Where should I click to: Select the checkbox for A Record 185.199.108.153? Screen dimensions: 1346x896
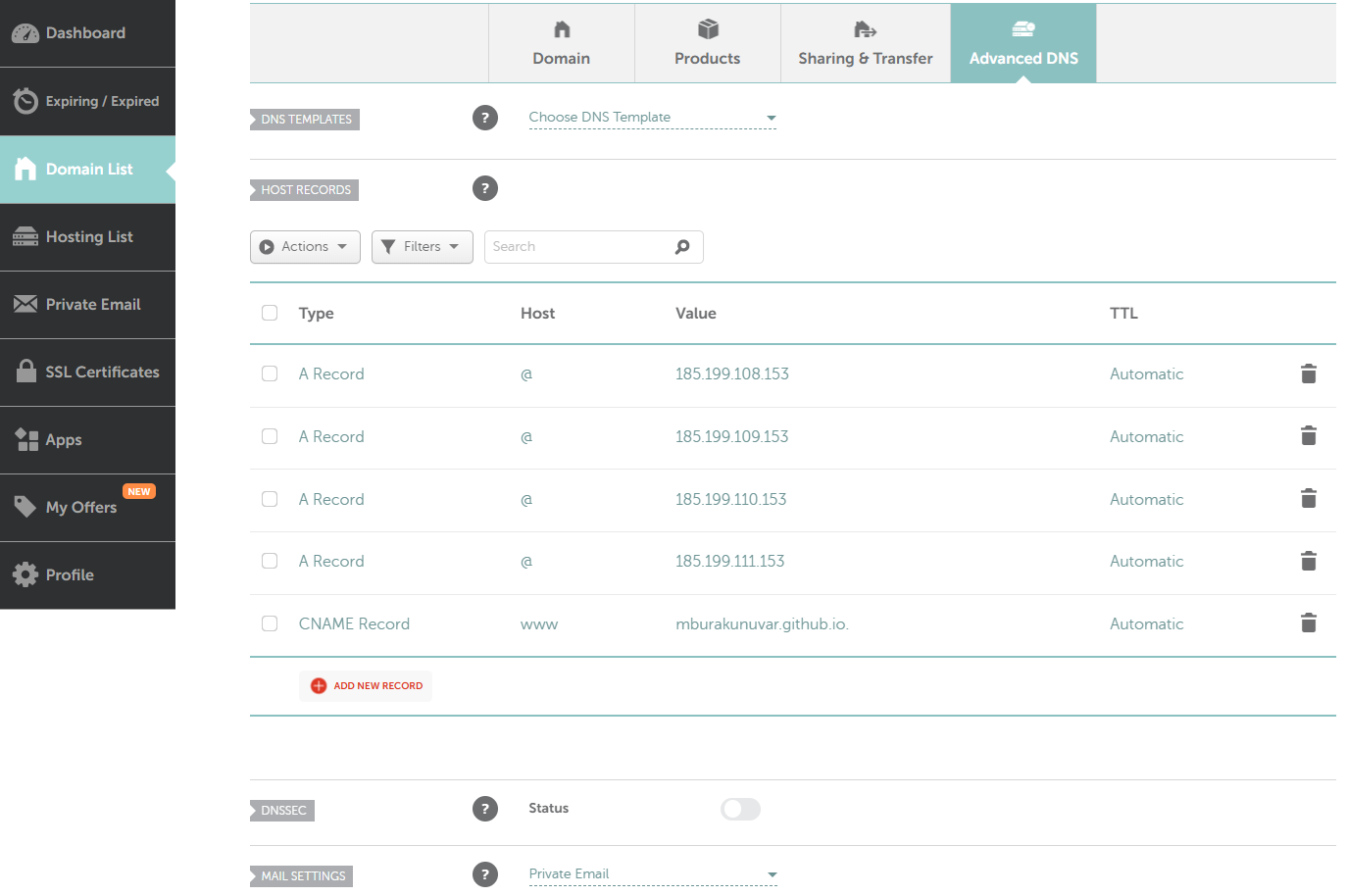[270, 373]
